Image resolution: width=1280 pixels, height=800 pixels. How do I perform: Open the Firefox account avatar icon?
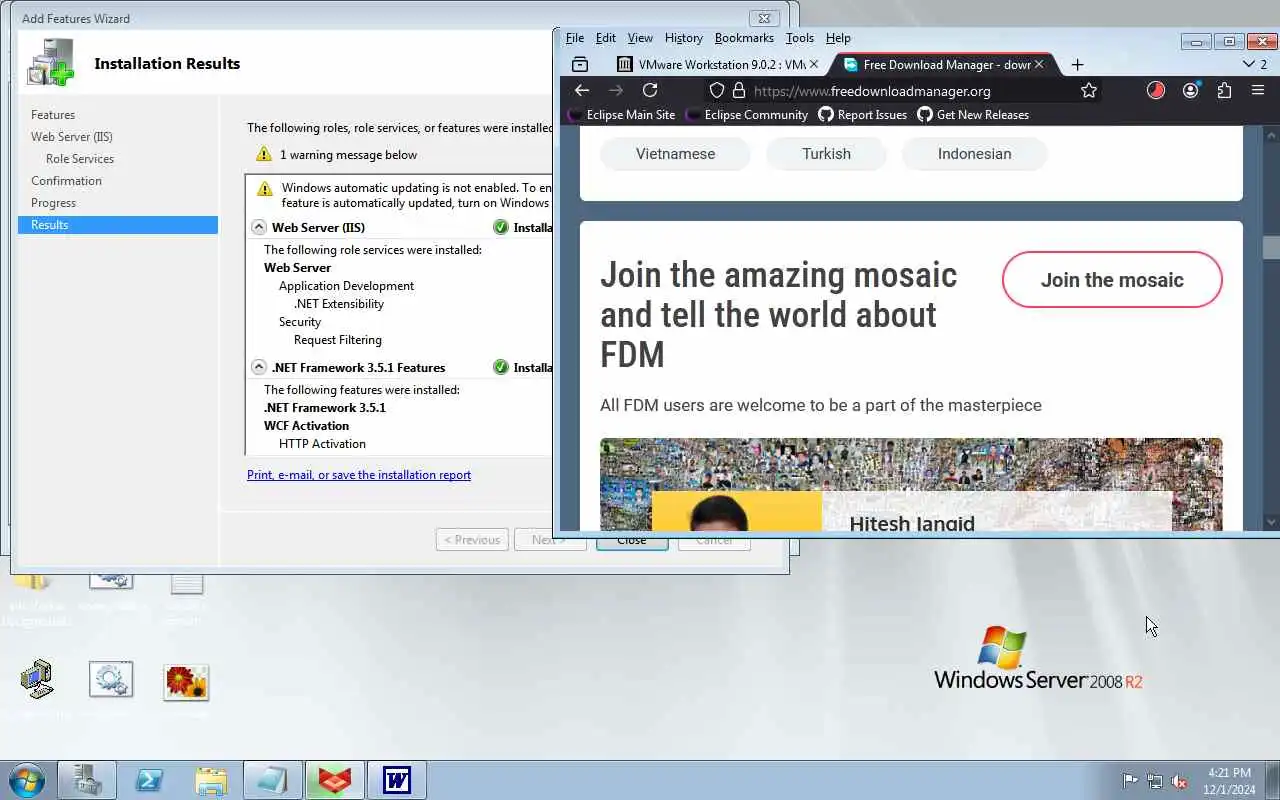[x=1190, y=90]
